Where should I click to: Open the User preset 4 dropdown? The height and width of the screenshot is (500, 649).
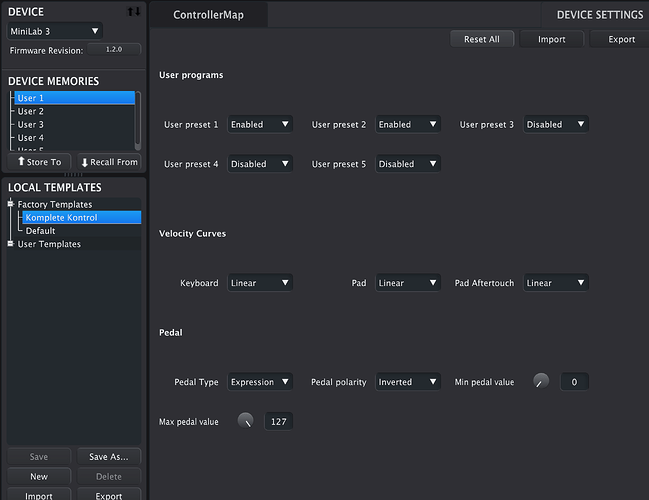pos(260,163)
